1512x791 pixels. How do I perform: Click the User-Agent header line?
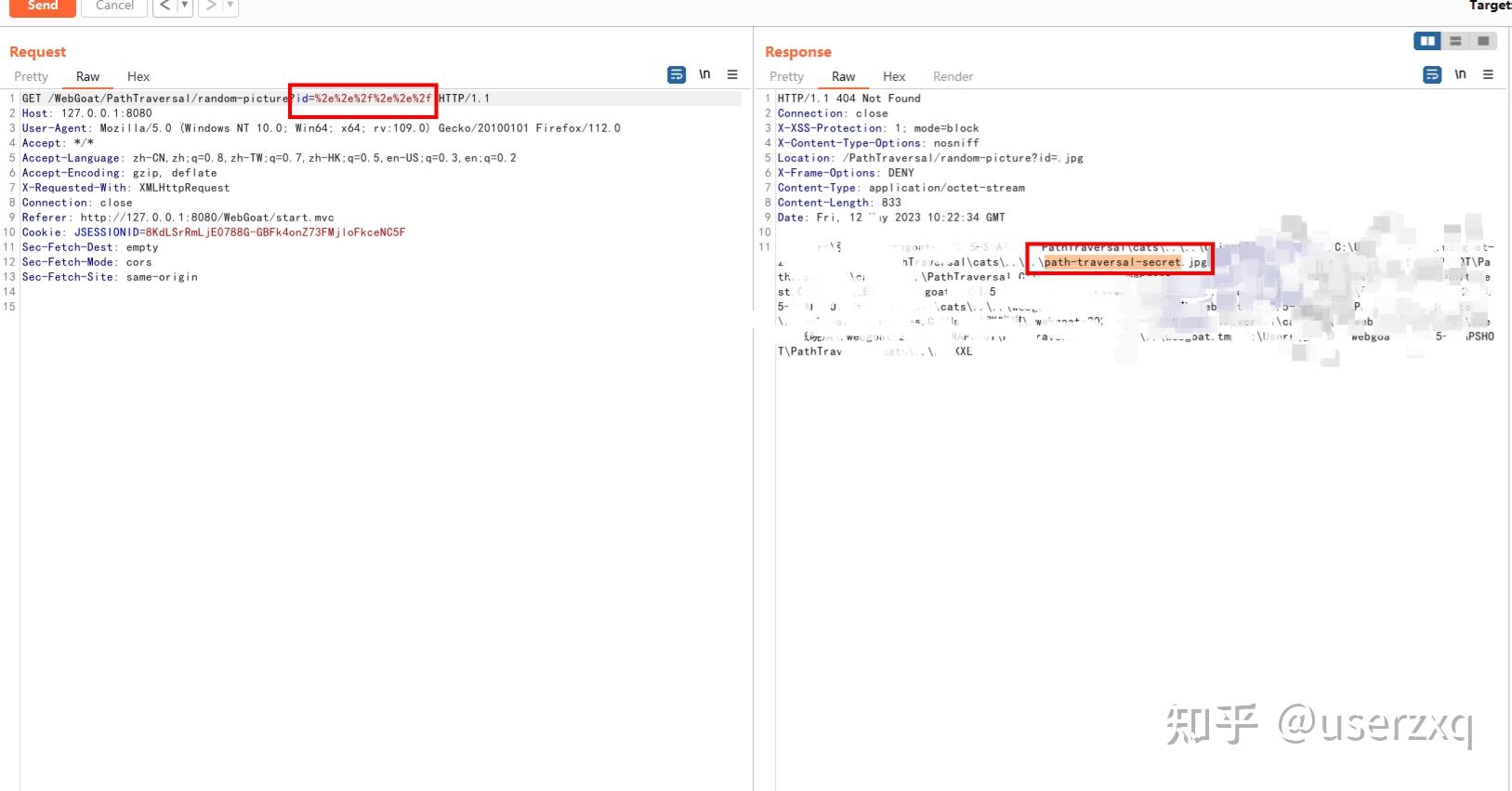[x=321, y=128]
